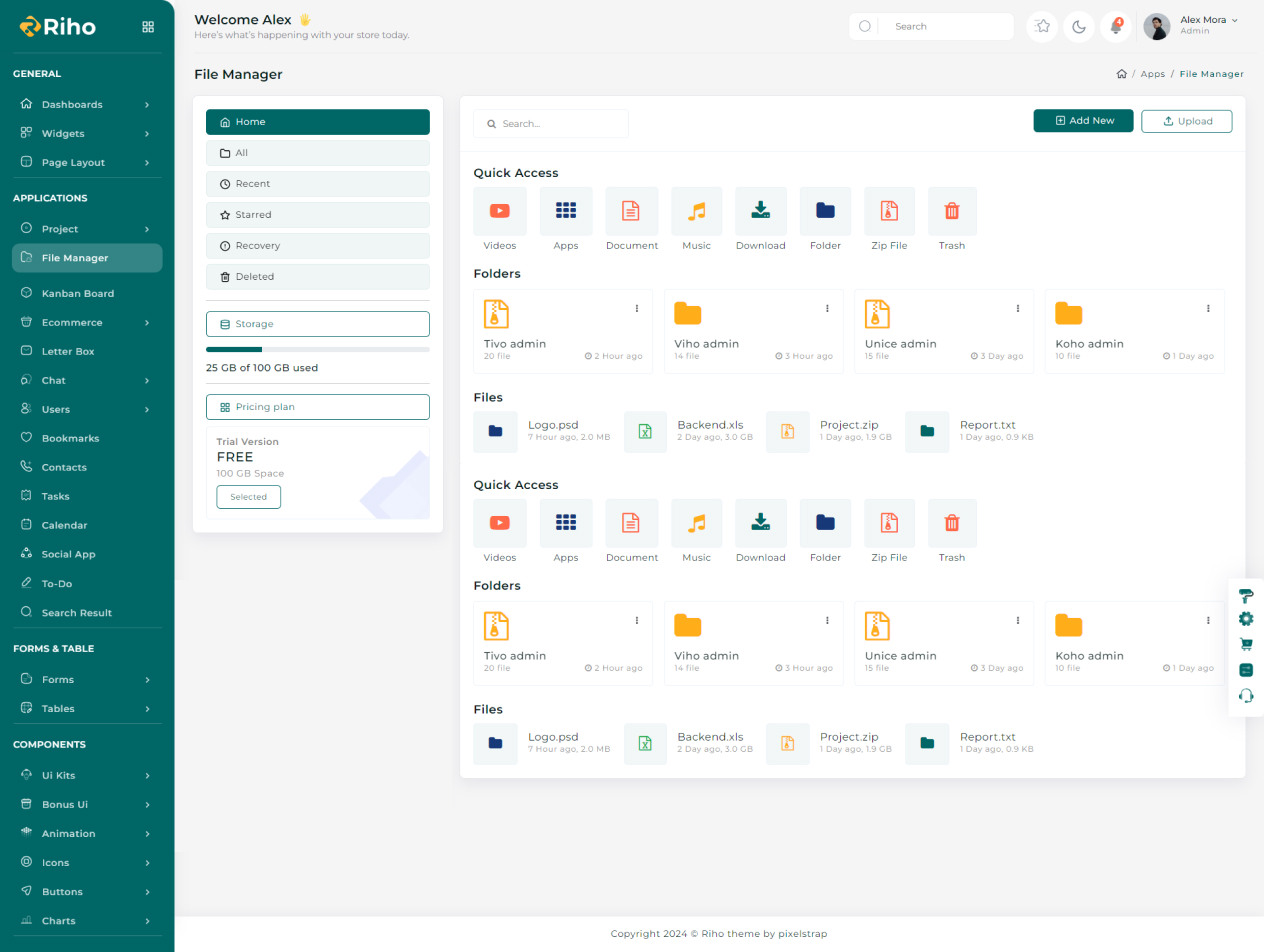Open the first Trash quick access icon
The height and width of the screenshot is (952, 1264).
point(952,211)
